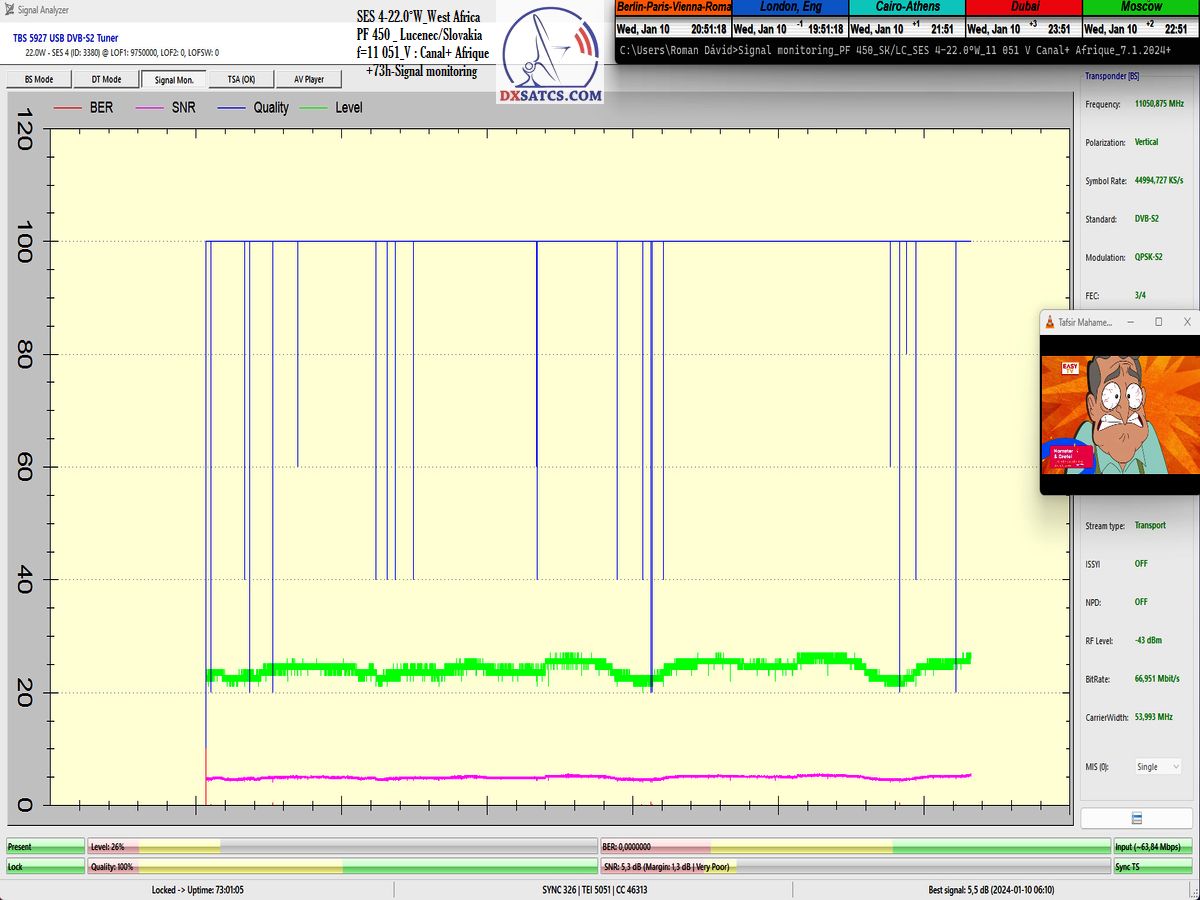Image resolution: width=1200 pixels, height=900 pixels.
Task: Click the magenta SNR legend line
Action: coord(150,107)
